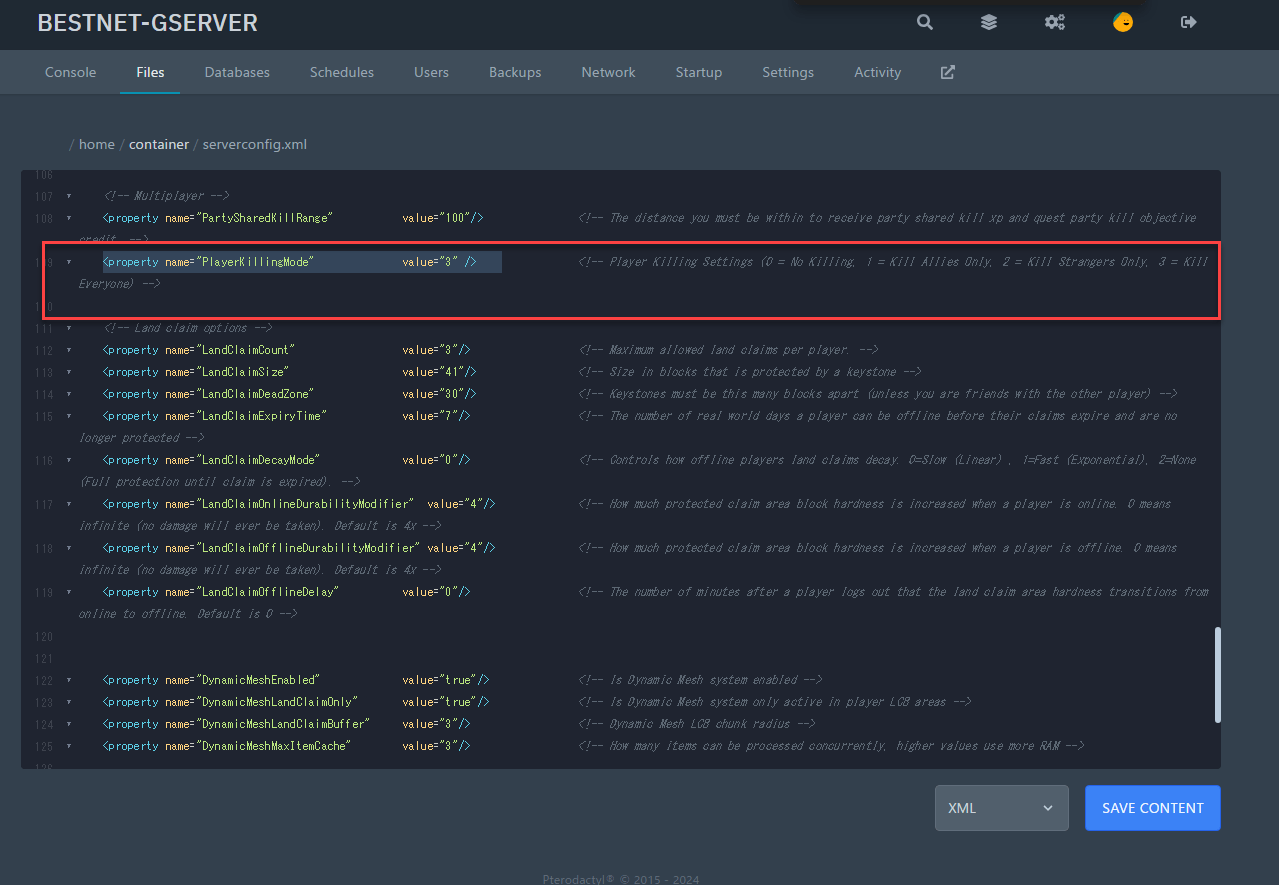This screenshot has height=885, width=1279.
Task: Open the external link icon tab
Action: tap(948, 72)
